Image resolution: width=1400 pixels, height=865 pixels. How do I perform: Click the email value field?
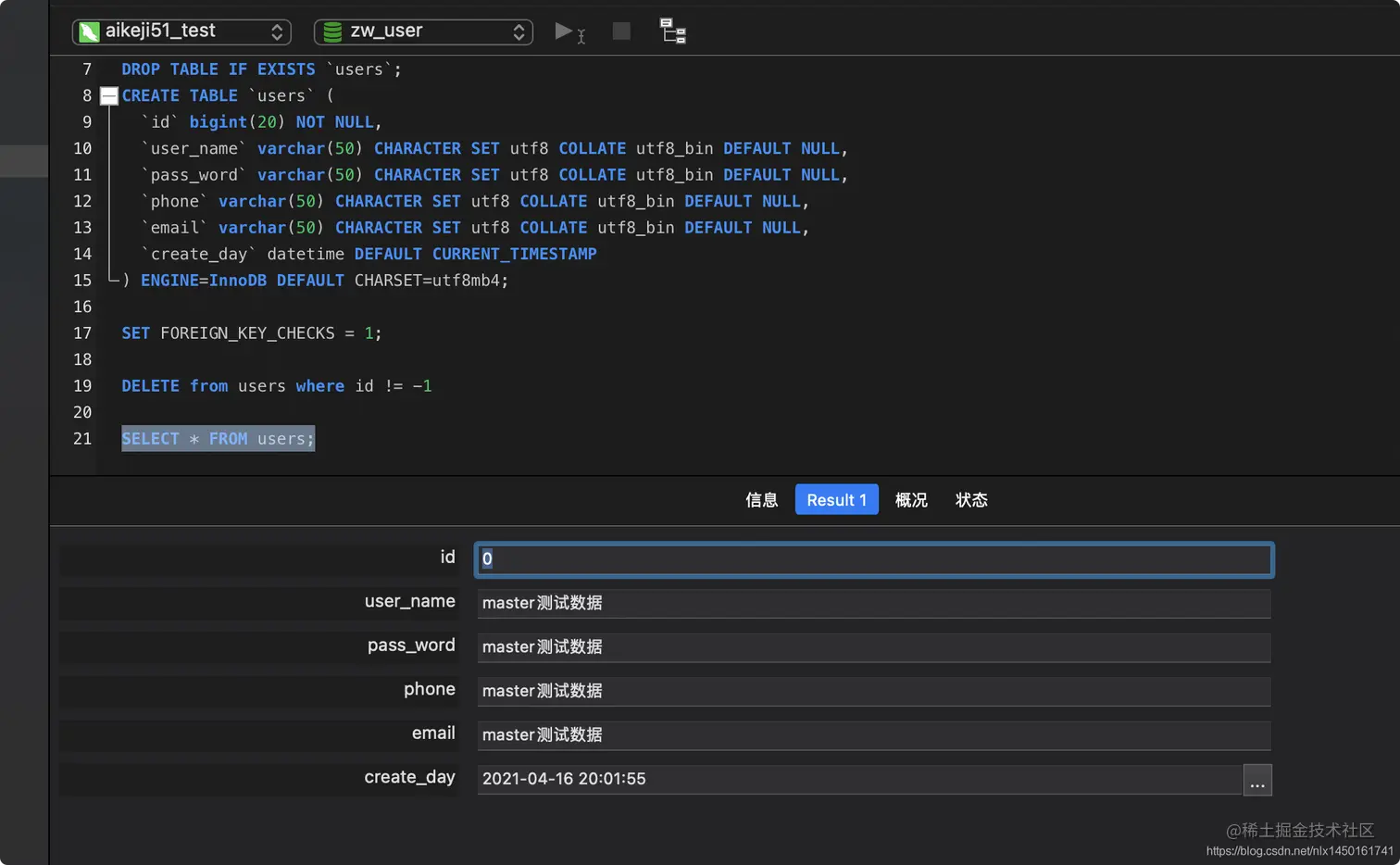click(x=873, y=735)
